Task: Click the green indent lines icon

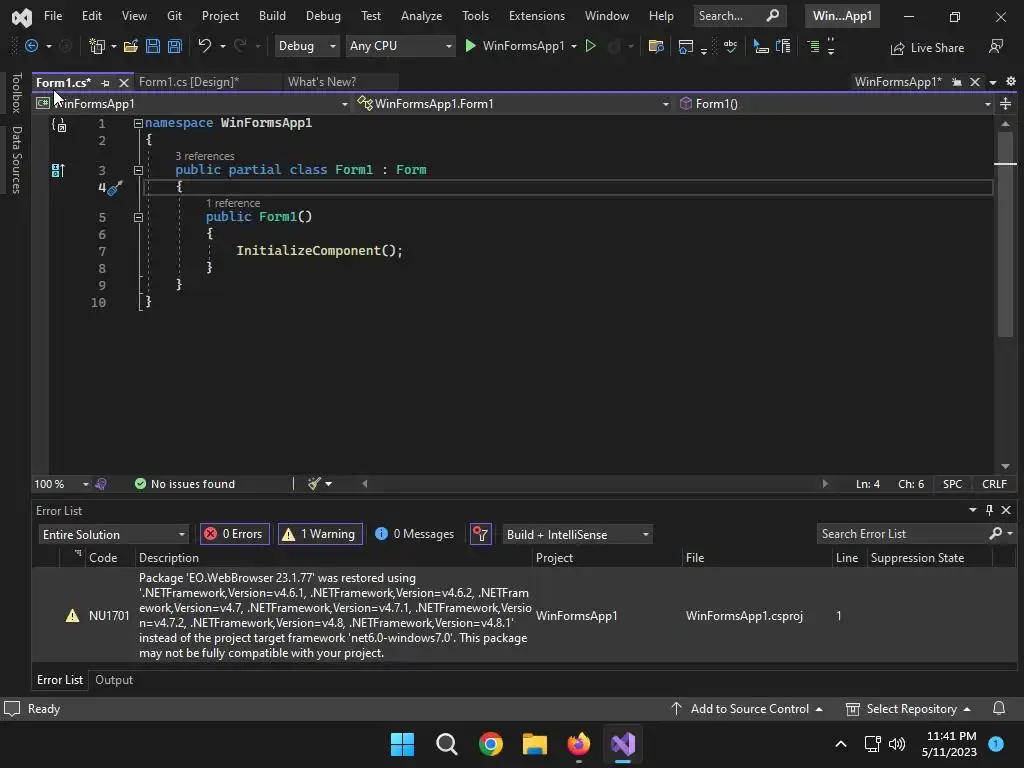Action: [x=813, y=46]
